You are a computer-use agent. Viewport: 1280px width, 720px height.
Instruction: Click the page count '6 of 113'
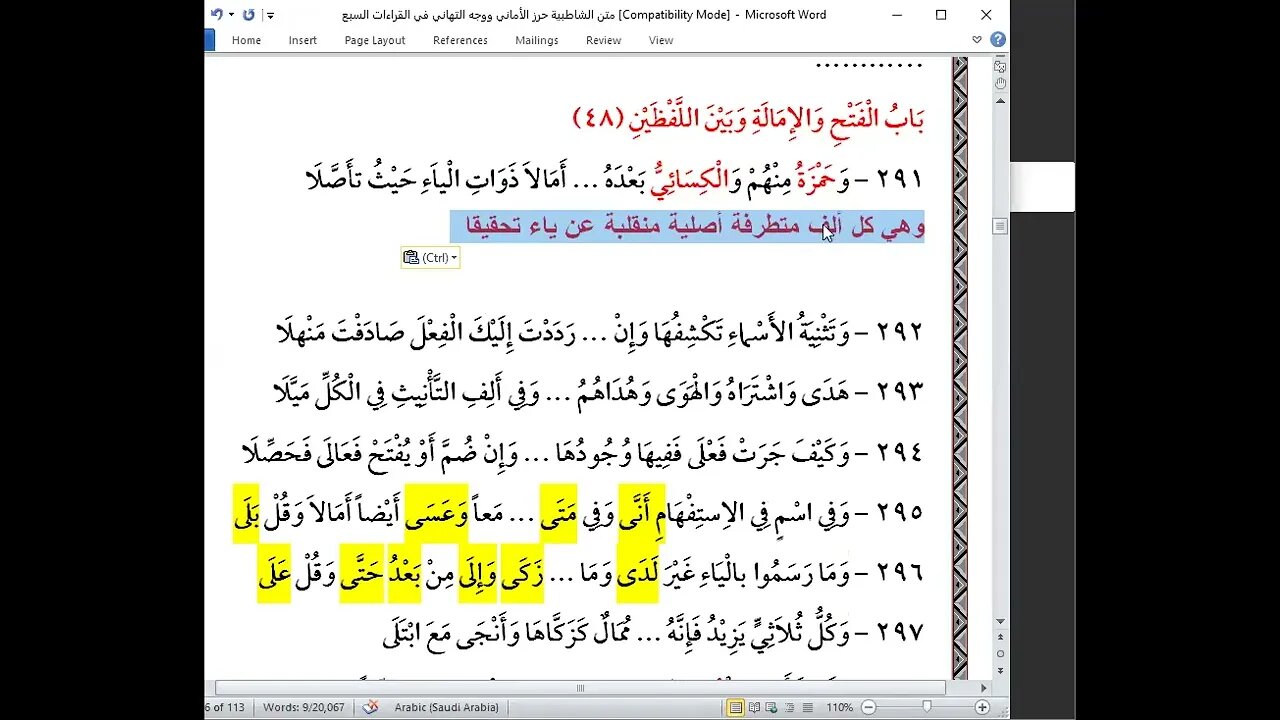point(226,707)
